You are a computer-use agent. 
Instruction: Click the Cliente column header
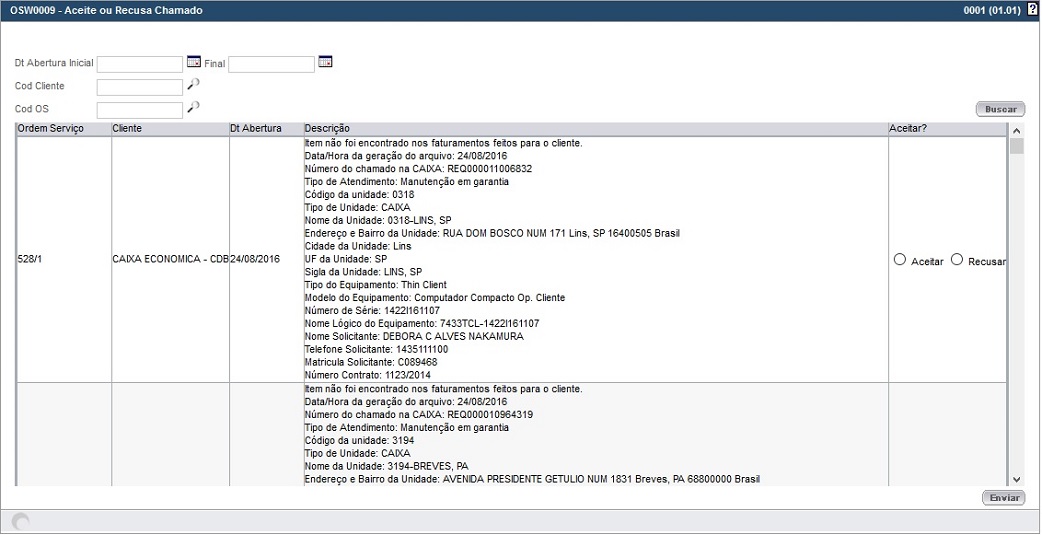[127, 129]
